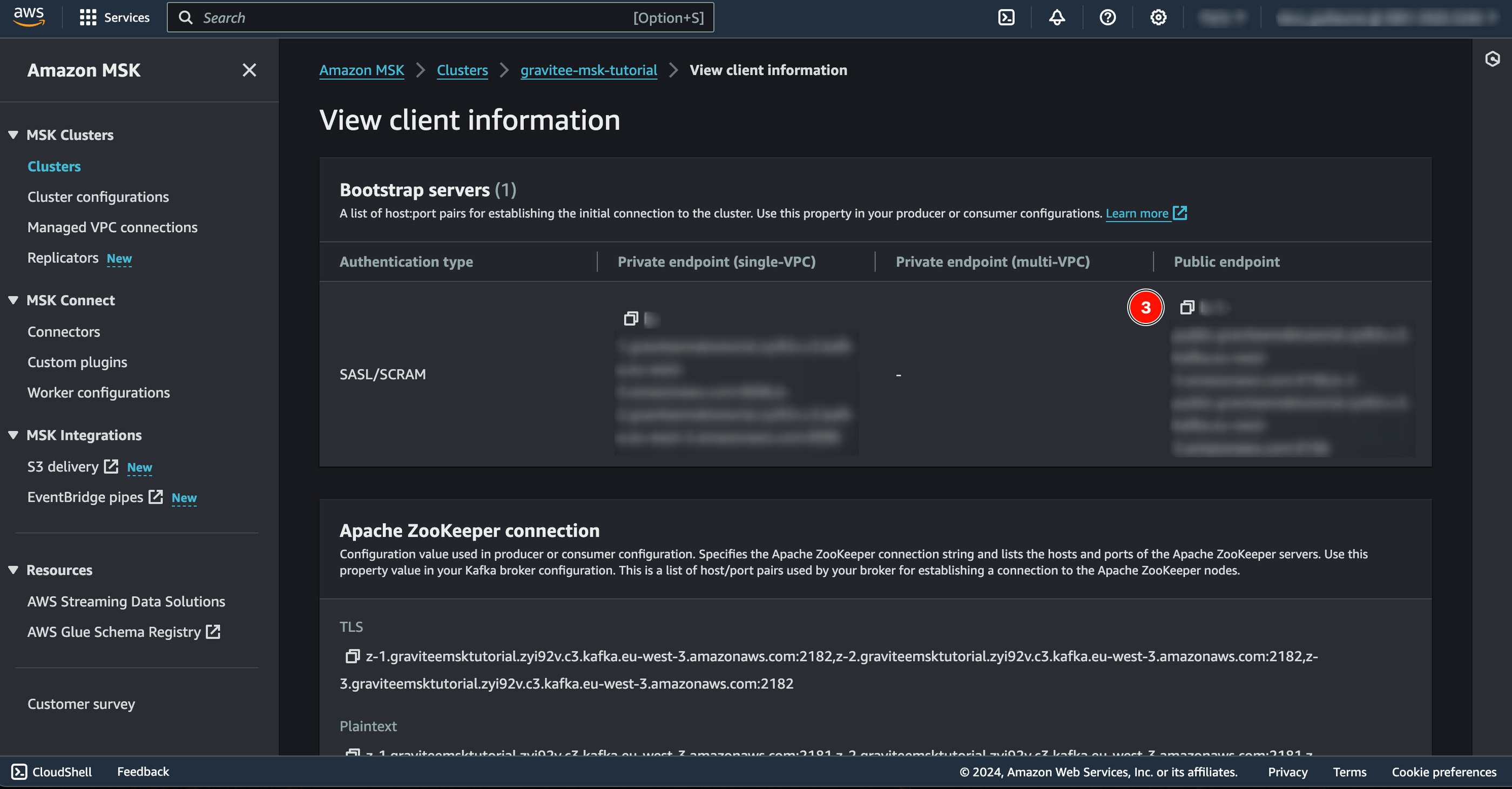
Task: Click the New badge beside EventBridge pipes
Action: click(x=184, y=498)
